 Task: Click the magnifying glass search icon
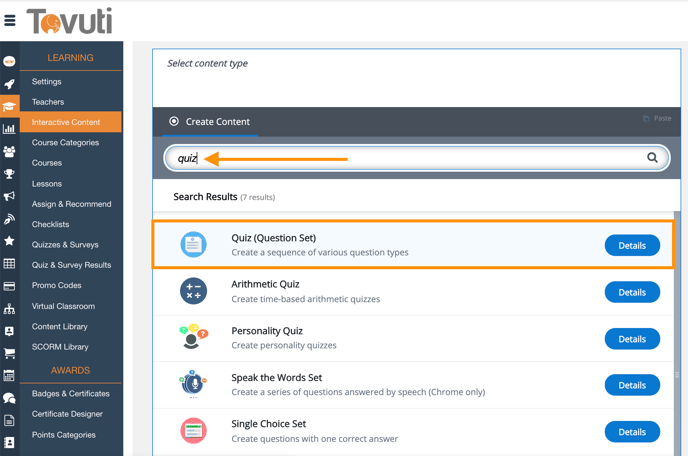tap(652, 158)
